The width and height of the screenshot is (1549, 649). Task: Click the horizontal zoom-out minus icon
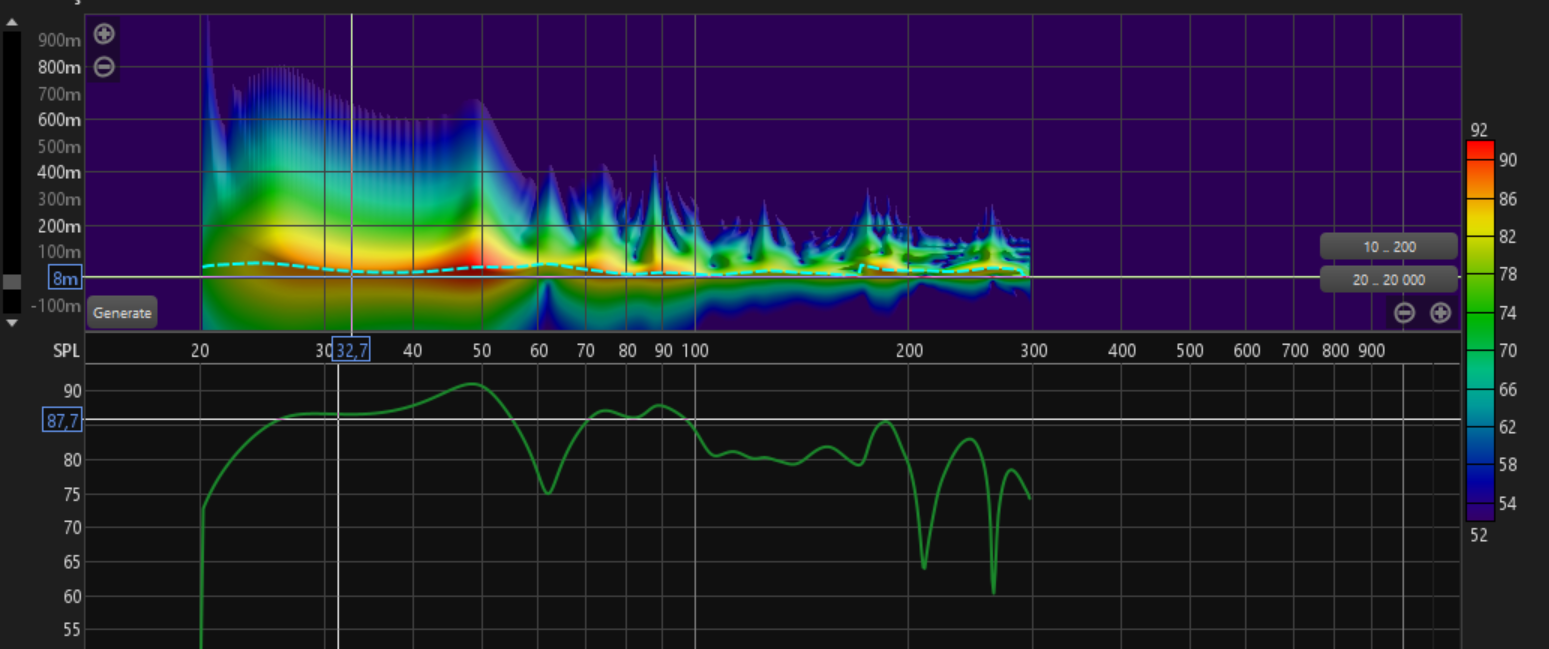[x=1404, y=313]
